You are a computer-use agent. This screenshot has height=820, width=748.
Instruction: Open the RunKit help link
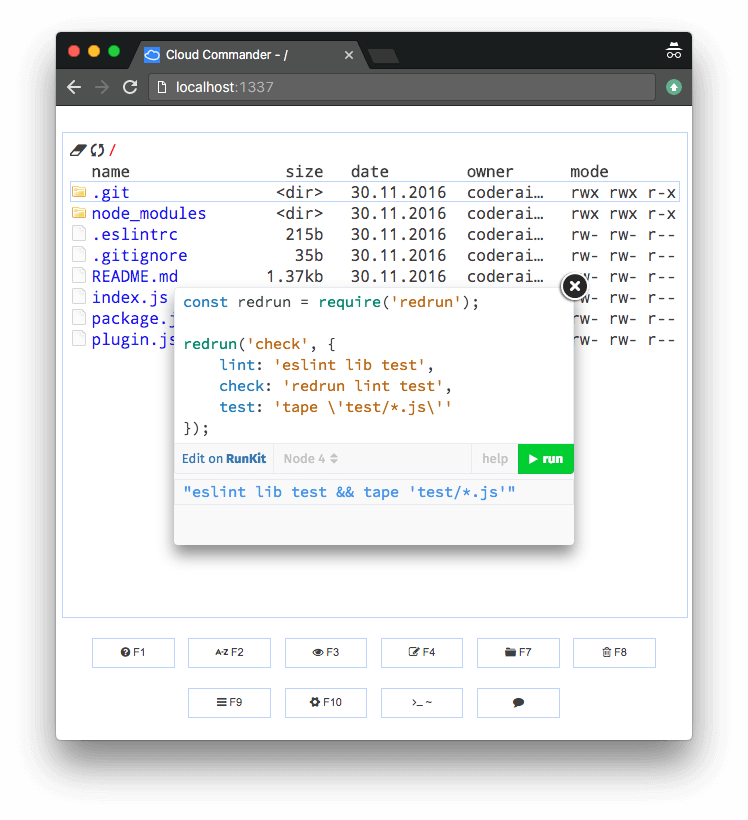pyautogui.click(x=495, y=459)
